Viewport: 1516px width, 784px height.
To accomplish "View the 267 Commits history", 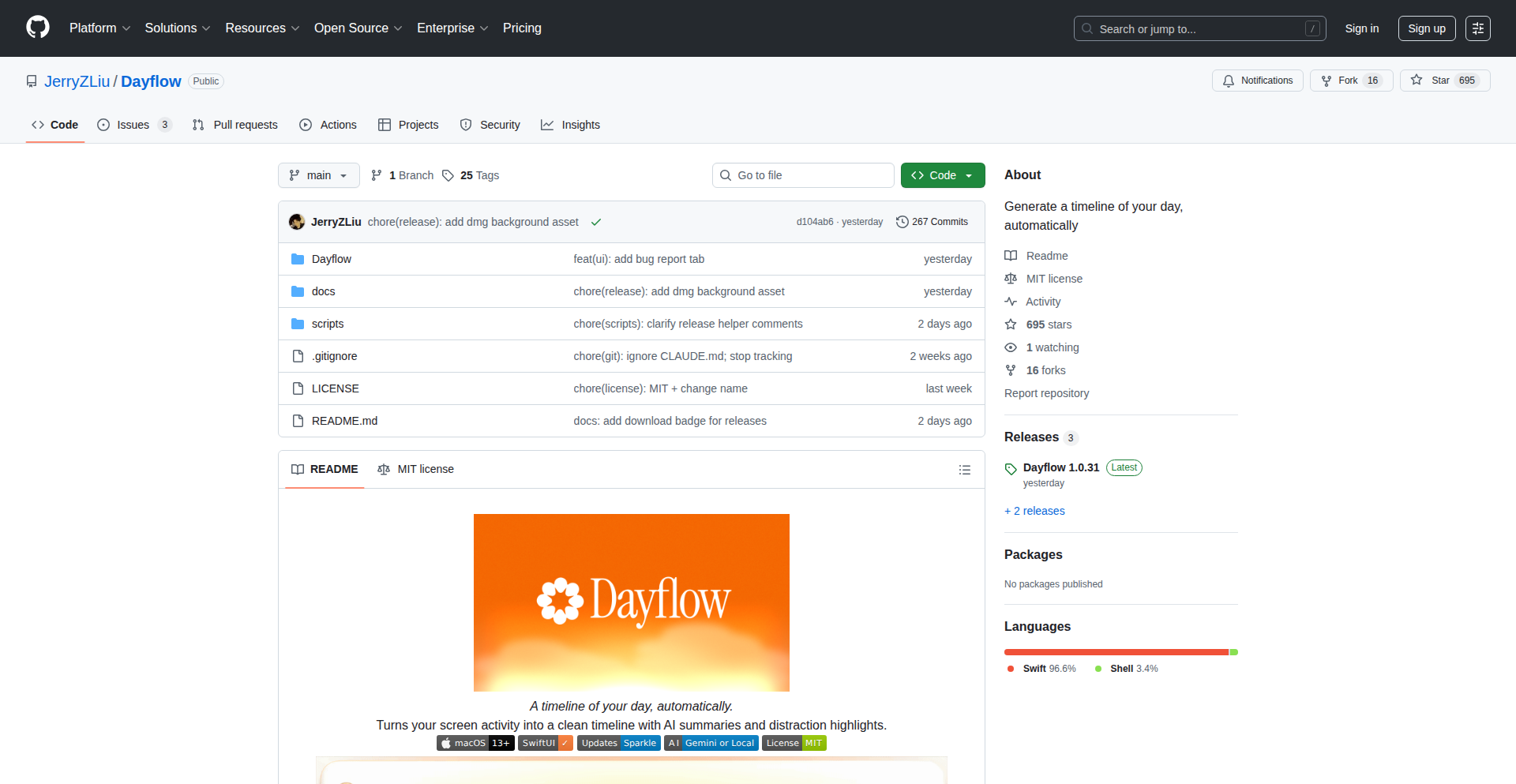I will 932,222.
